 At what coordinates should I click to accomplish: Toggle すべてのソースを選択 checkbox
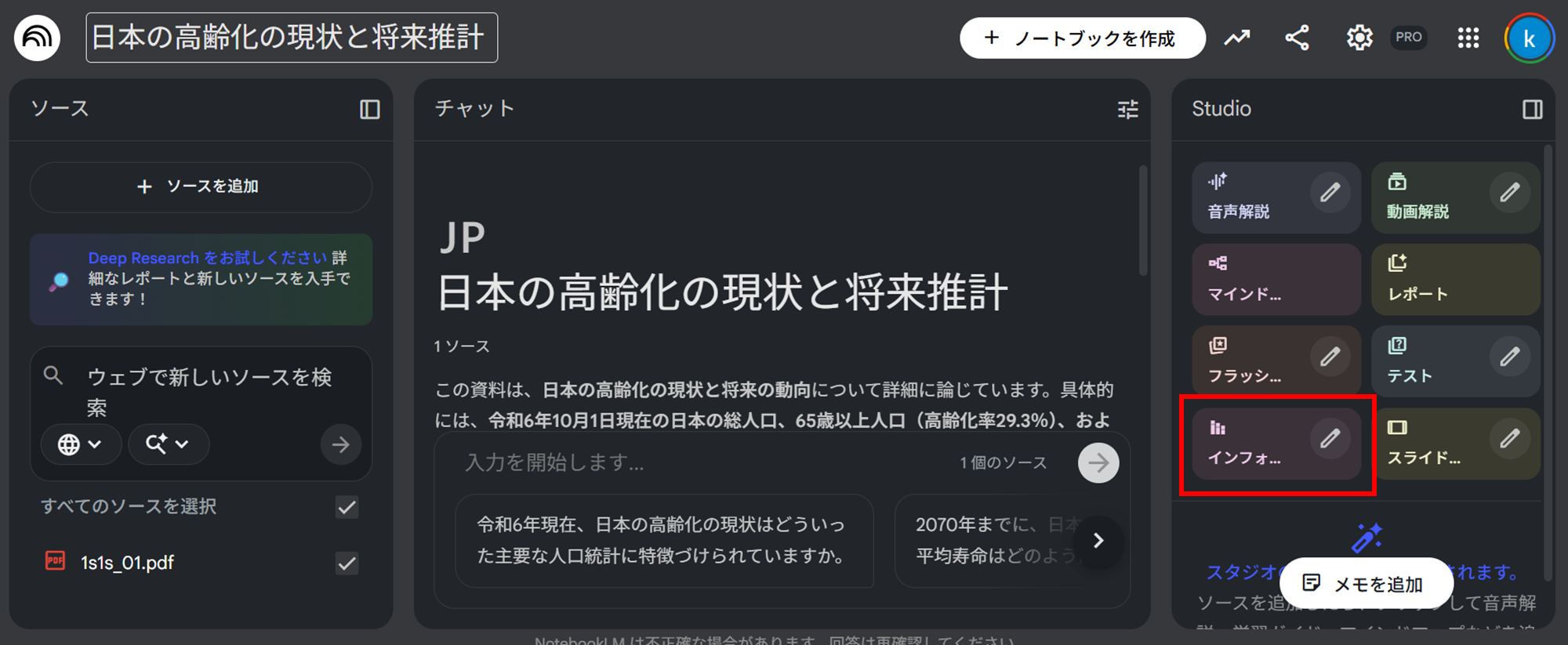[x=347, y=507]
